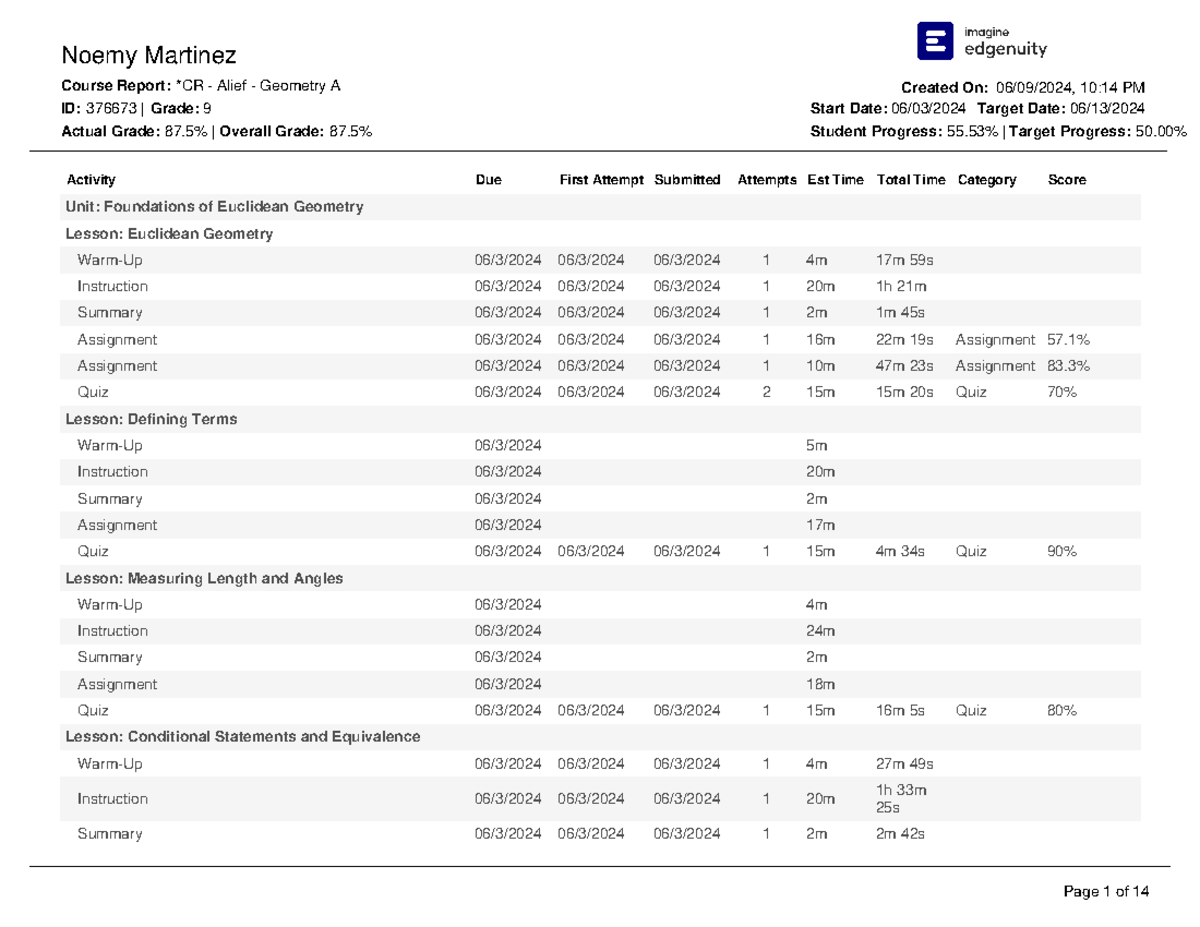
Task: Select the Due column header
Action: [x=489, y=180]
